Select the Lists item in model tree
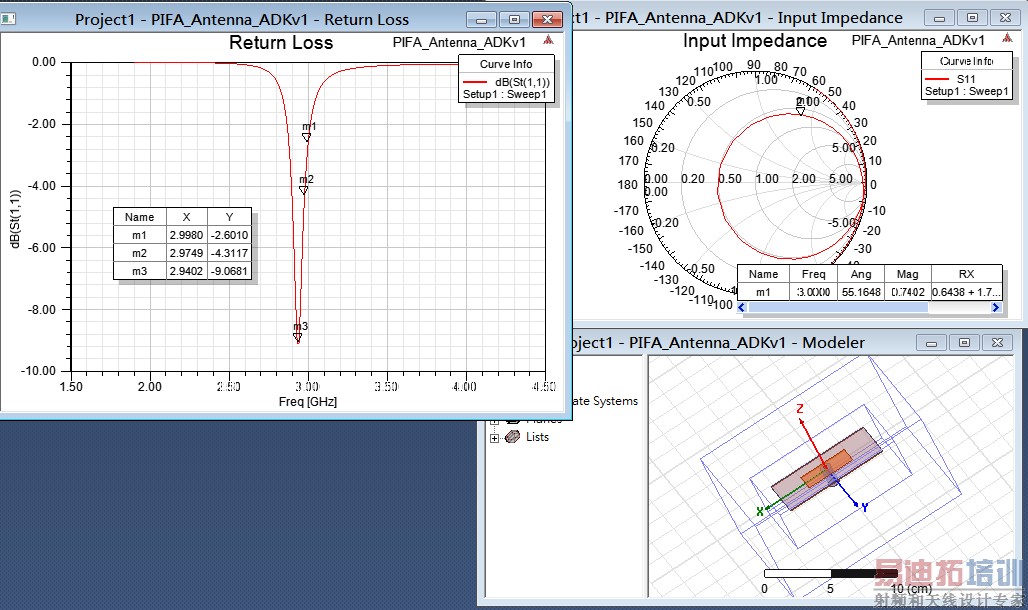The height and width of the screenshot is (610, 1028). click(x=537, y=437)
